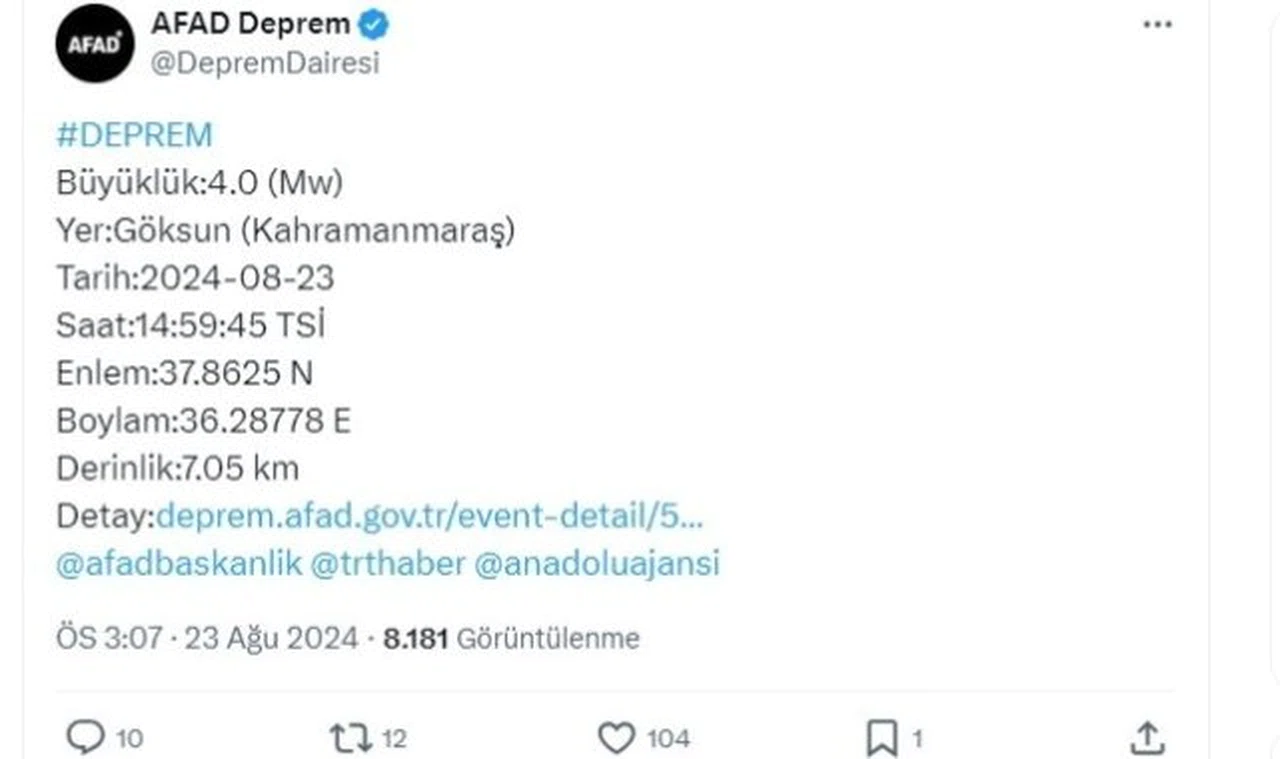
Task: Click the blue verified badge
Action: tap(375, 24)
